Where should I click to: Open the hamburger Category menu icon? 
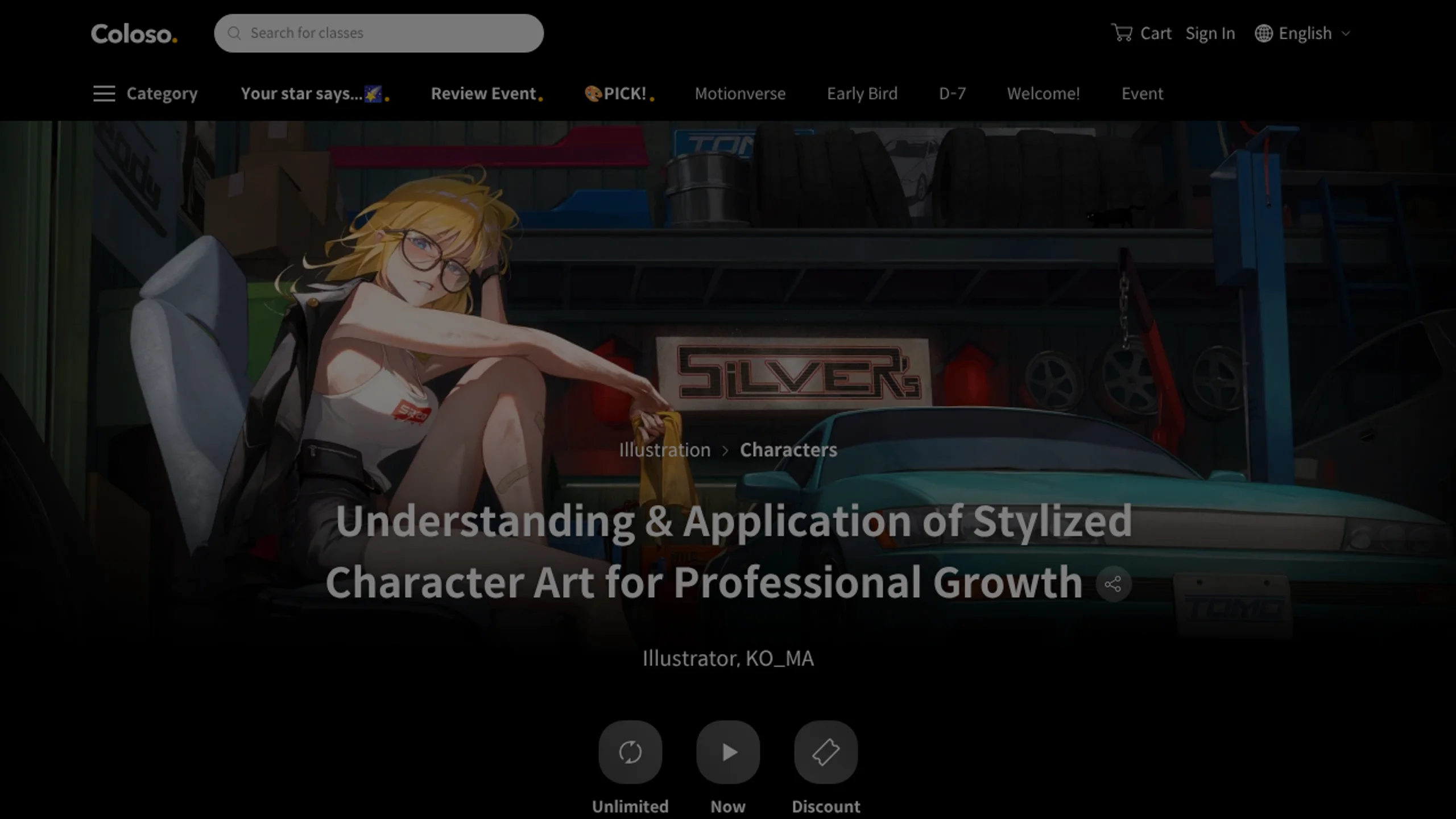click(104, 93)
